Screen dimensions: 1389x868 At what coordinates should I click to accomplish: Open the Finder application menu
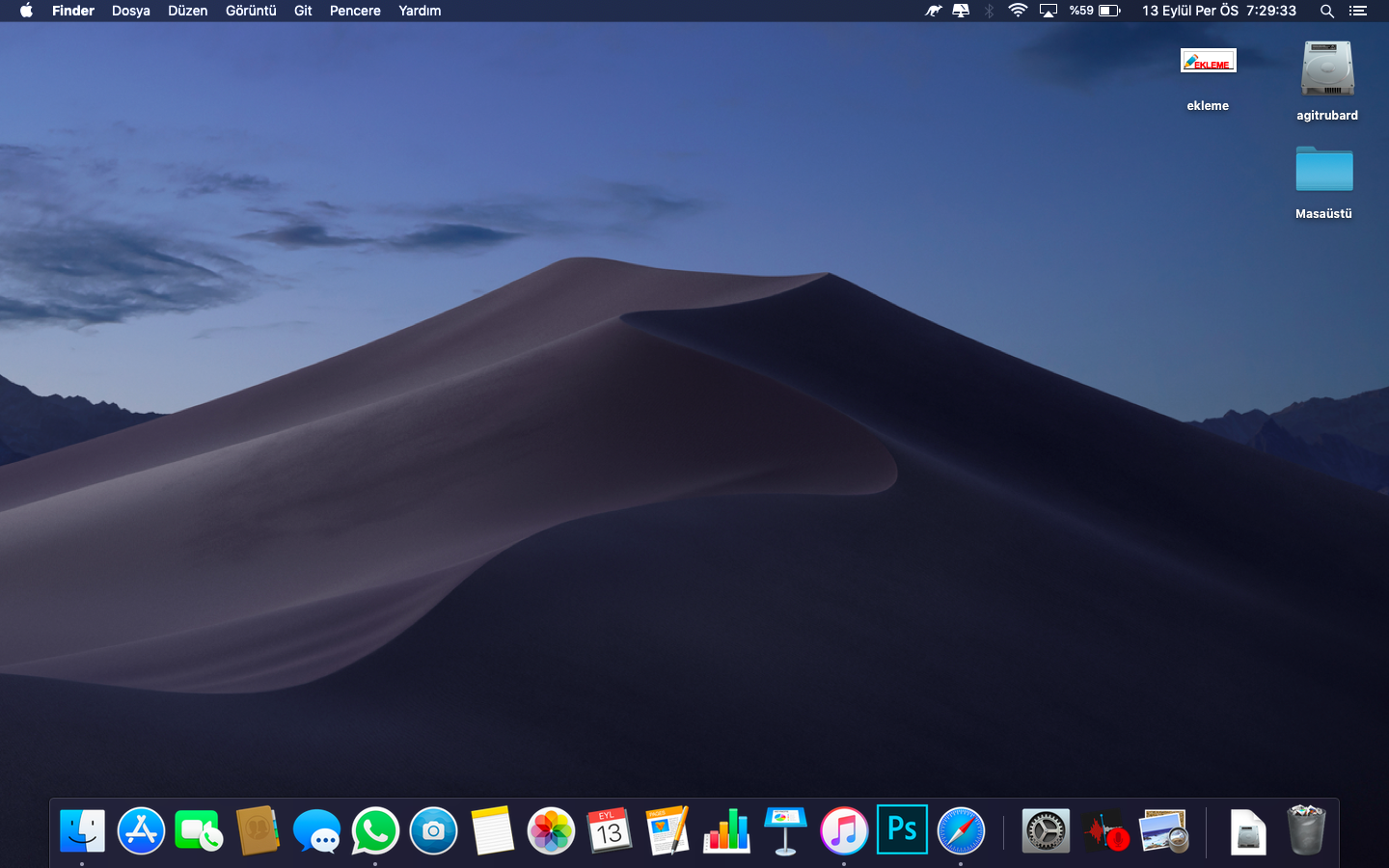tap(73, 11)
